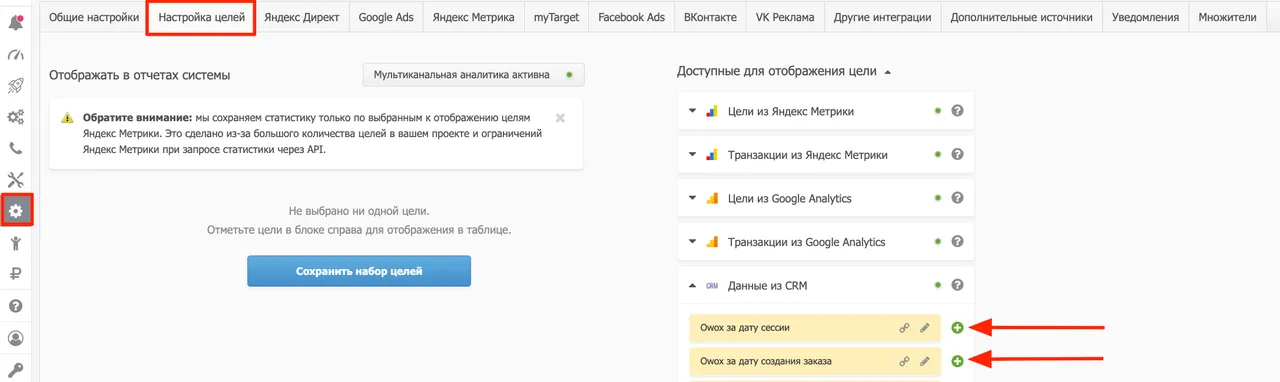1280x382 pixels.
Task: Open rocket icon in sidebar
Action: [16, 85]
